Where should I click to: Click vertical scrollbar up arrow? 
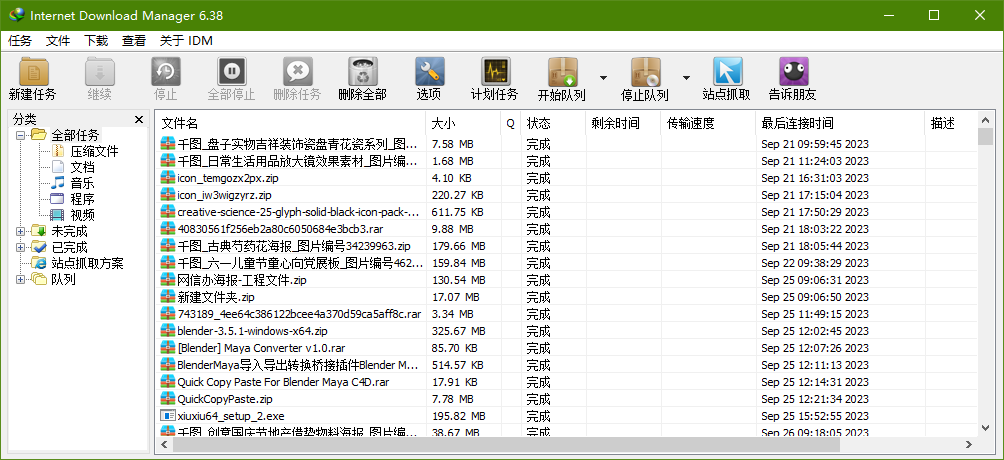click(985, 120)
